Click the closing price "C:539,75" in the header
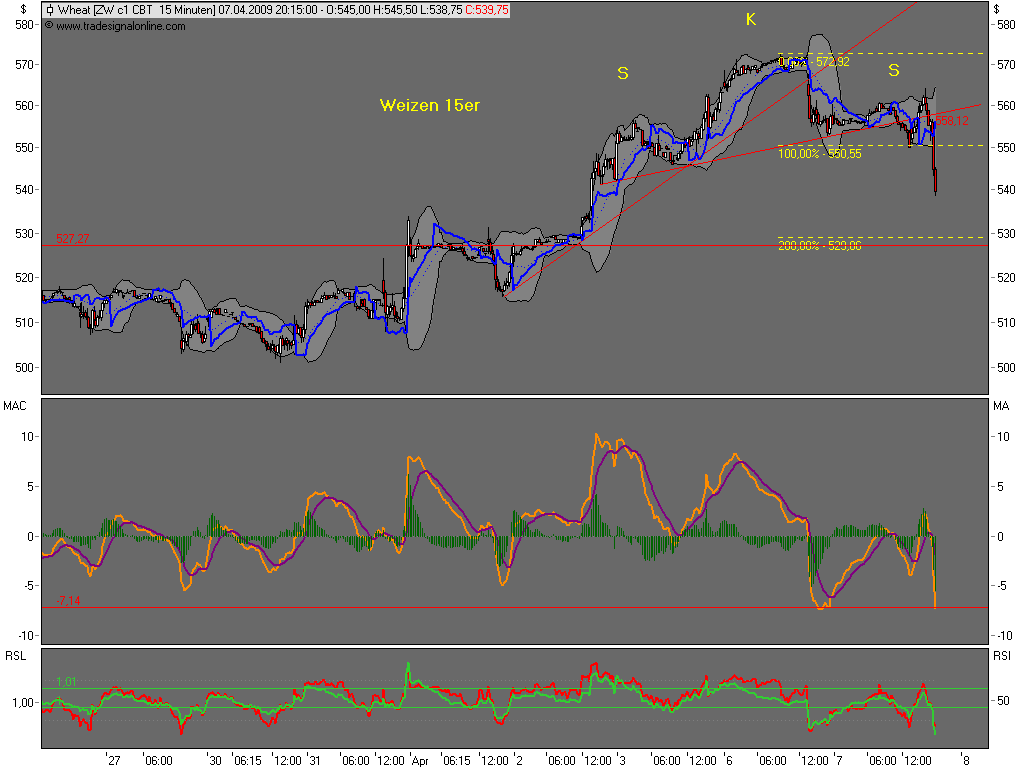The image size is (1024, 768). click(487, 10)
